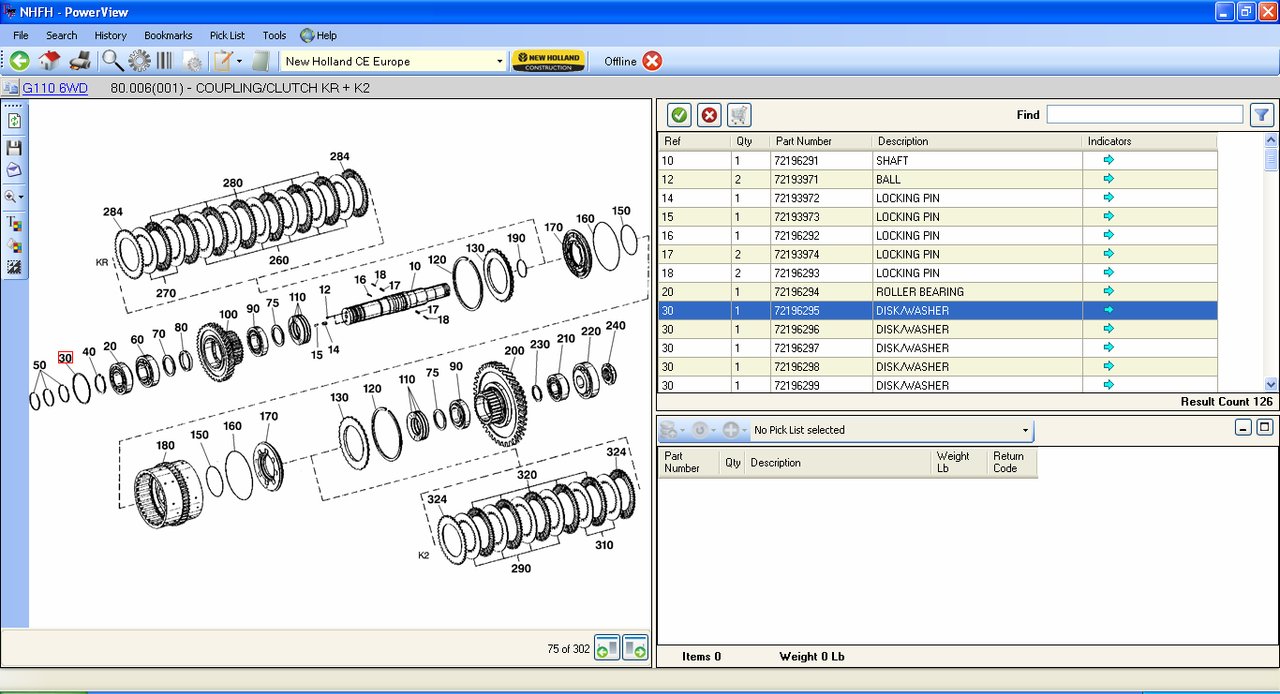This screenshot has width=1280, height=694.
Task: Click the notepad with pencil icon
Action: 222,61
